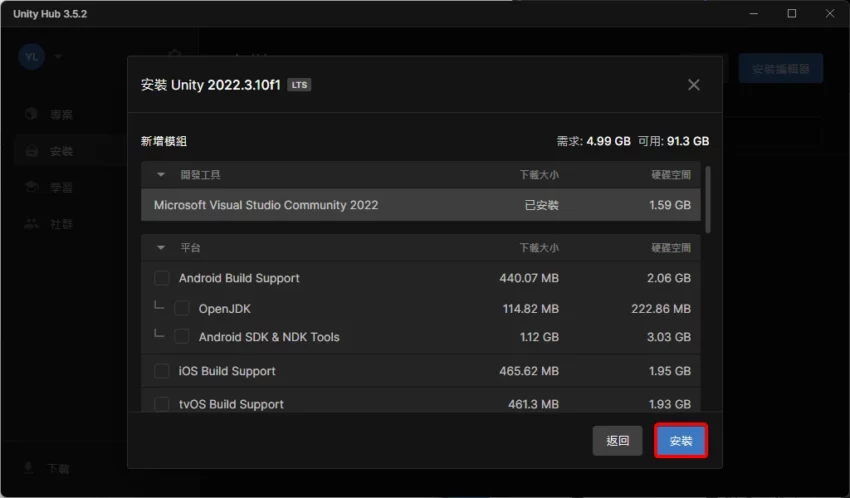The height and width of the screenshot is (498, 850).
Task: Toggle the tvOS Build Support checkbox
Action: 162,404
